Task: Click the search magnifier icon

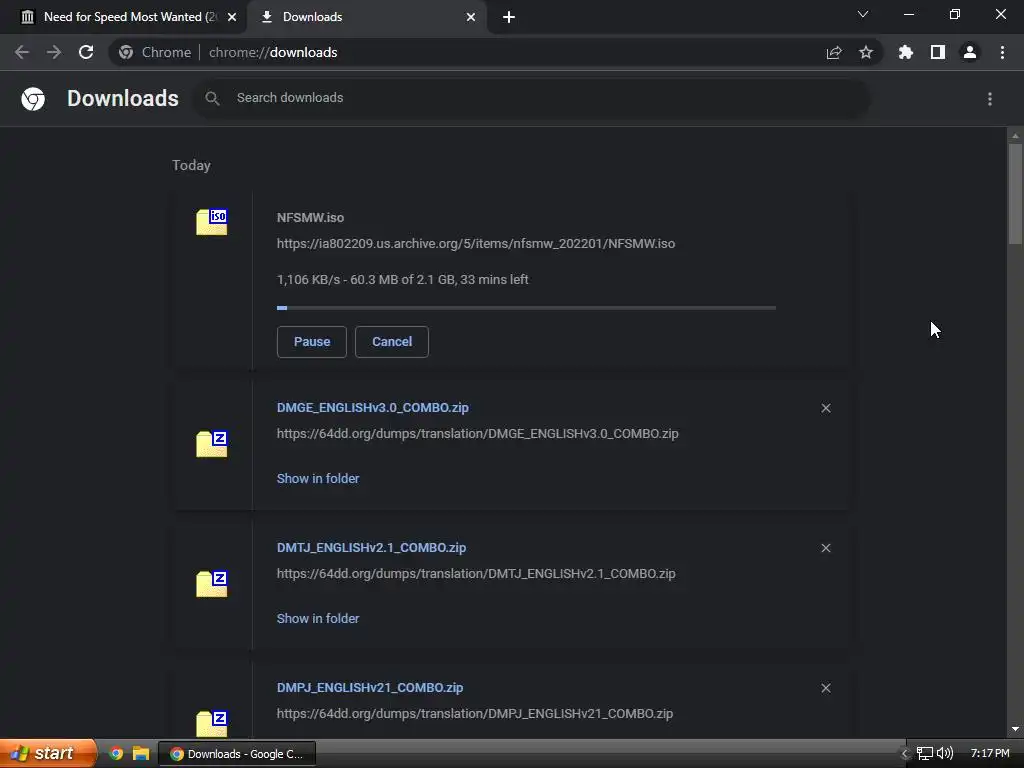Action: pos(212,99)
